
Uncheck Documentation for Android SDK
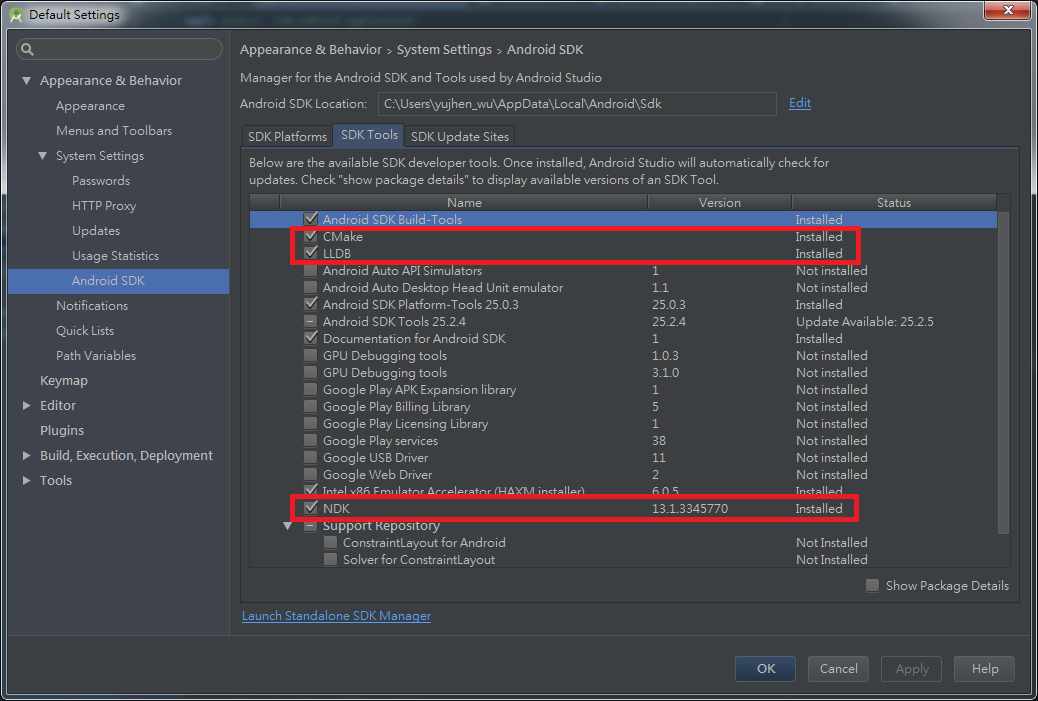click(310, 338)
